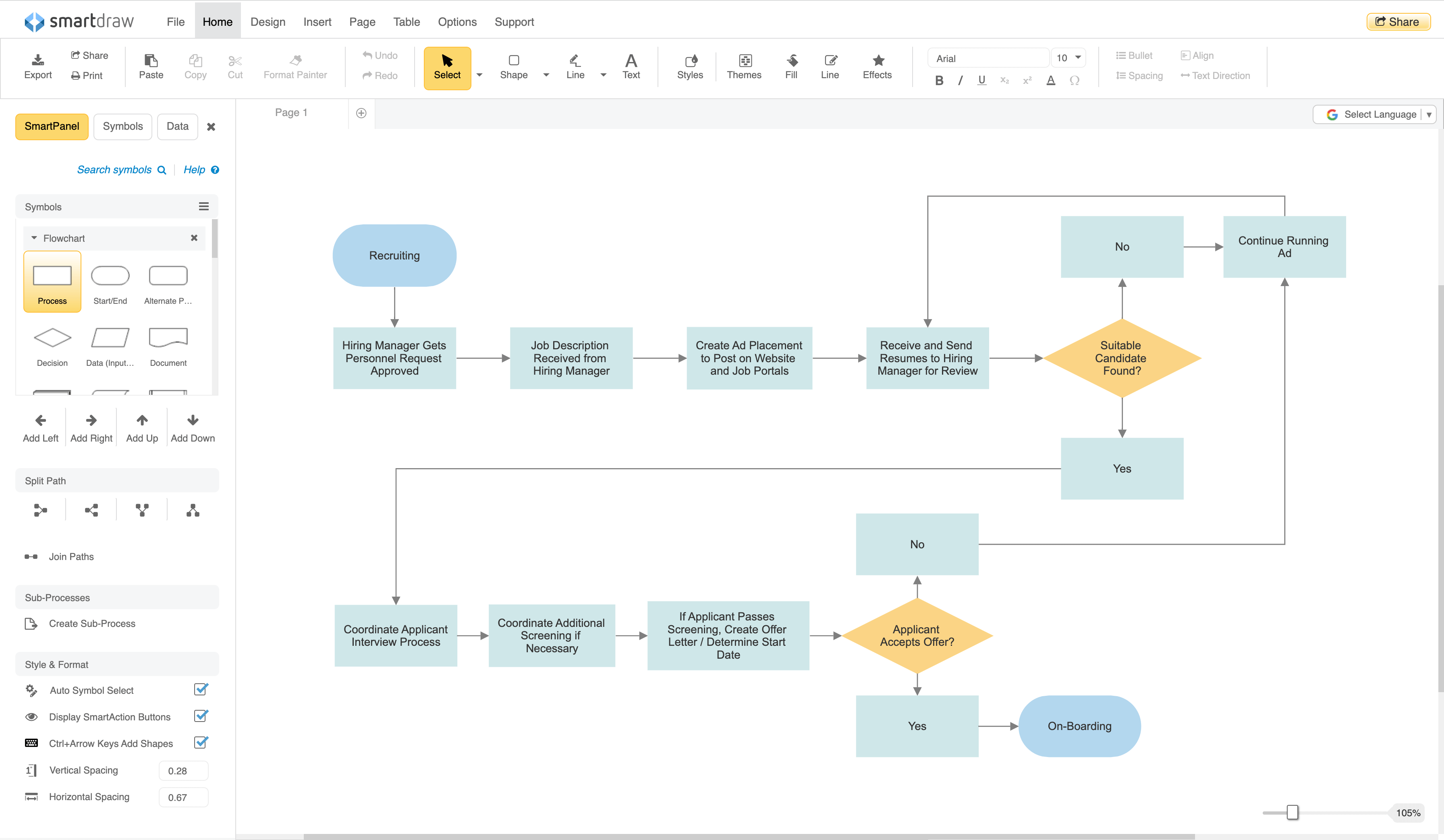Image resolution: width=1444 pixels, height=840 pixels.
Task: Apply Underline formatting
Action: tap(981, 81)
